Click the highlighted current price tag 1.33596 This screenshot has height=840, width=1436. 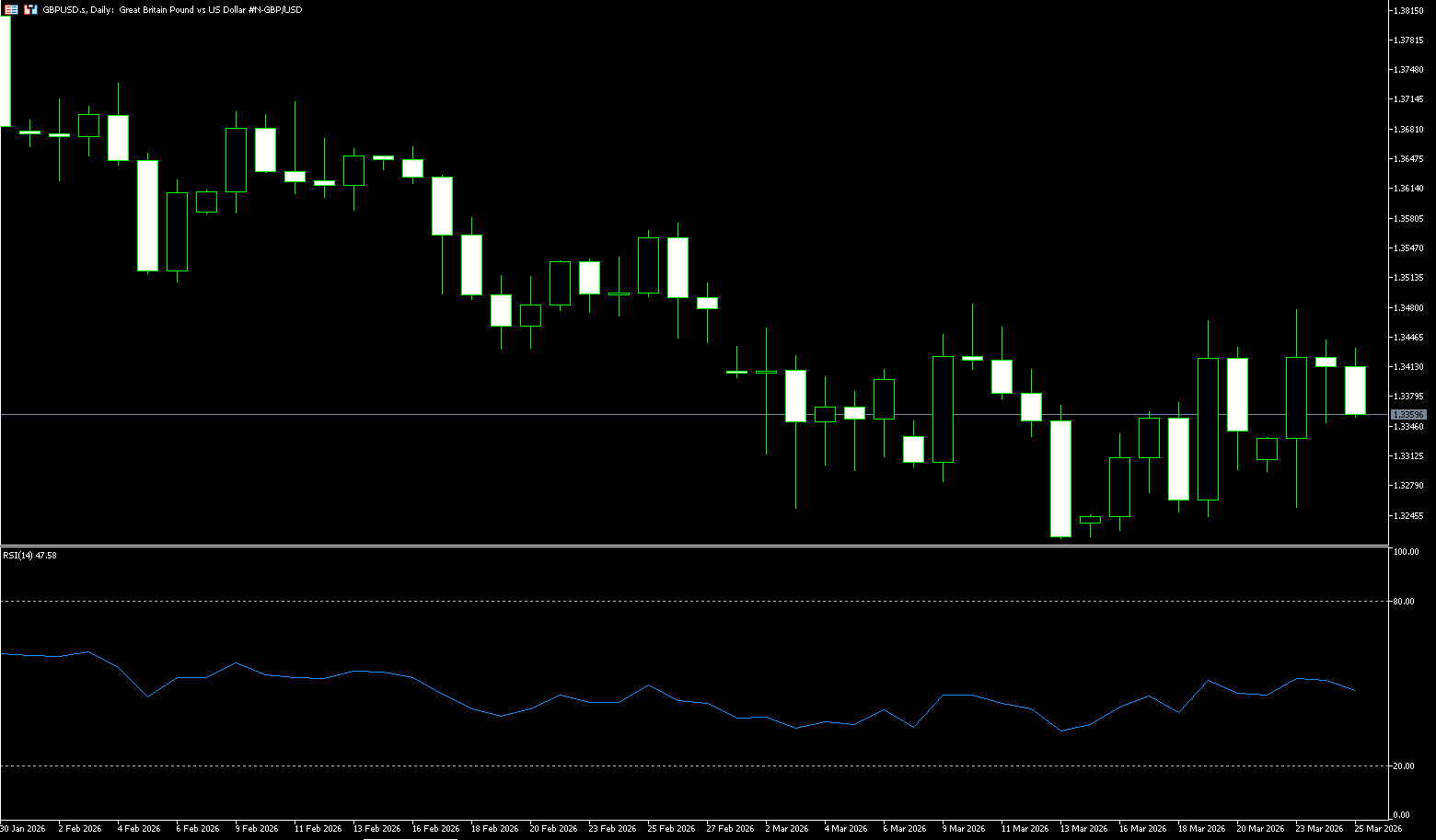tap(1408, 415)
